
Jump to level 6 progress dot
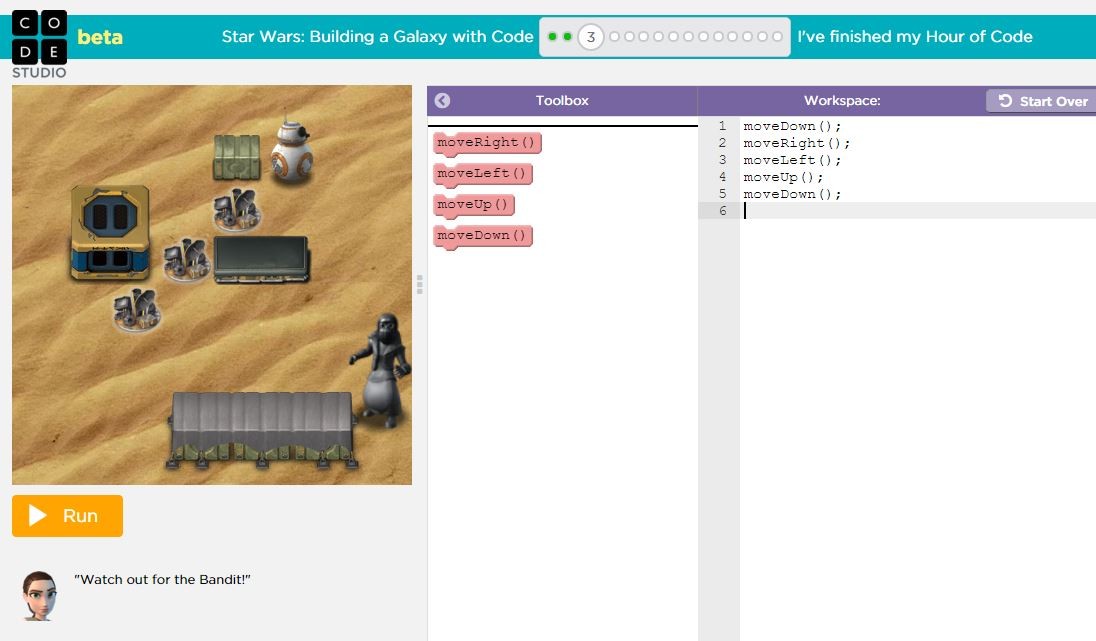[x=644, y=36]
